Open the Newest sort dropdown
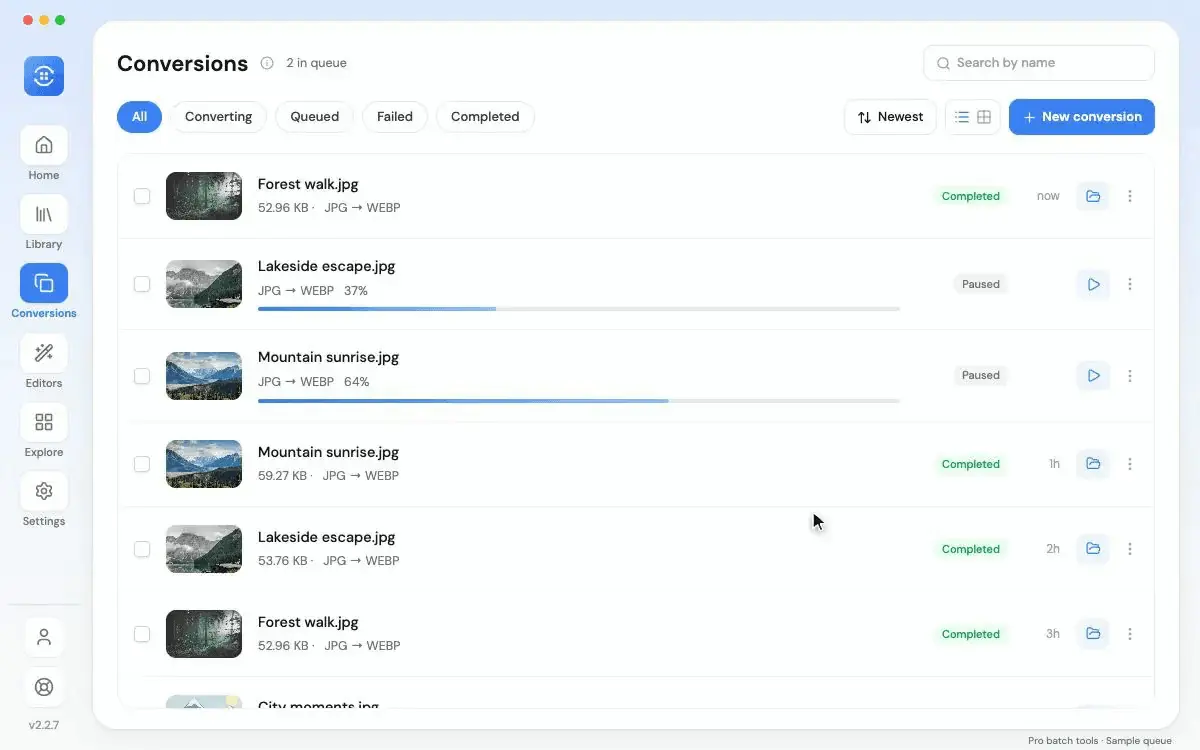 [890, 117]
